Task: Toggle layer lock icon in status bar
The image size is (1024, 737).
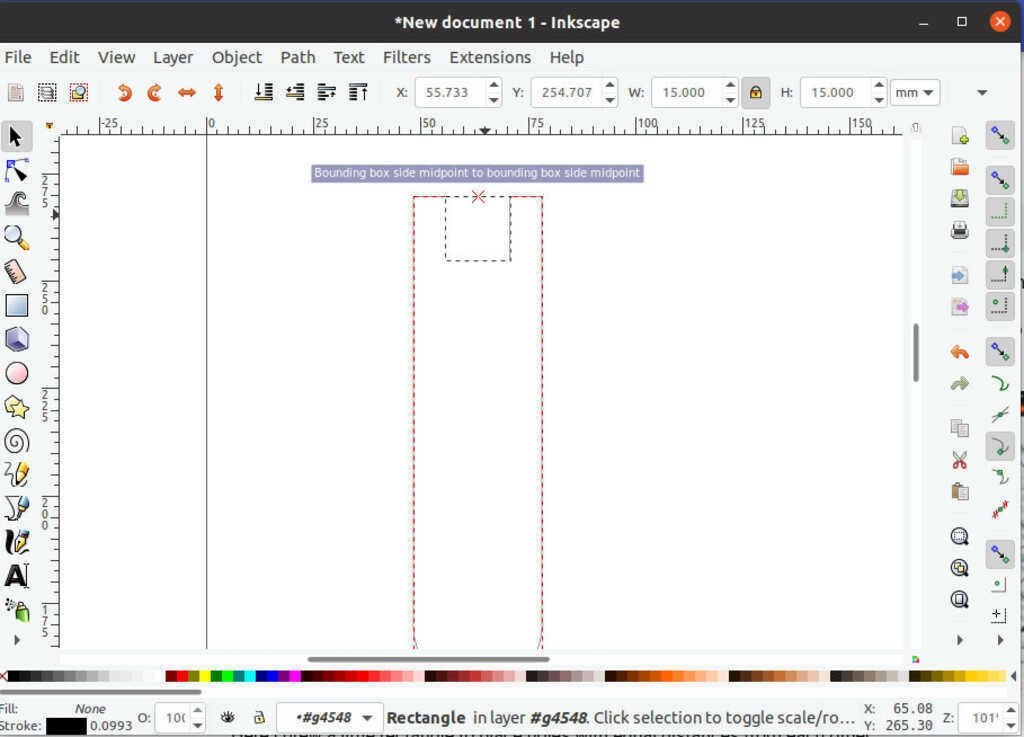Action: pyautogui.click(x=259, y=717)
